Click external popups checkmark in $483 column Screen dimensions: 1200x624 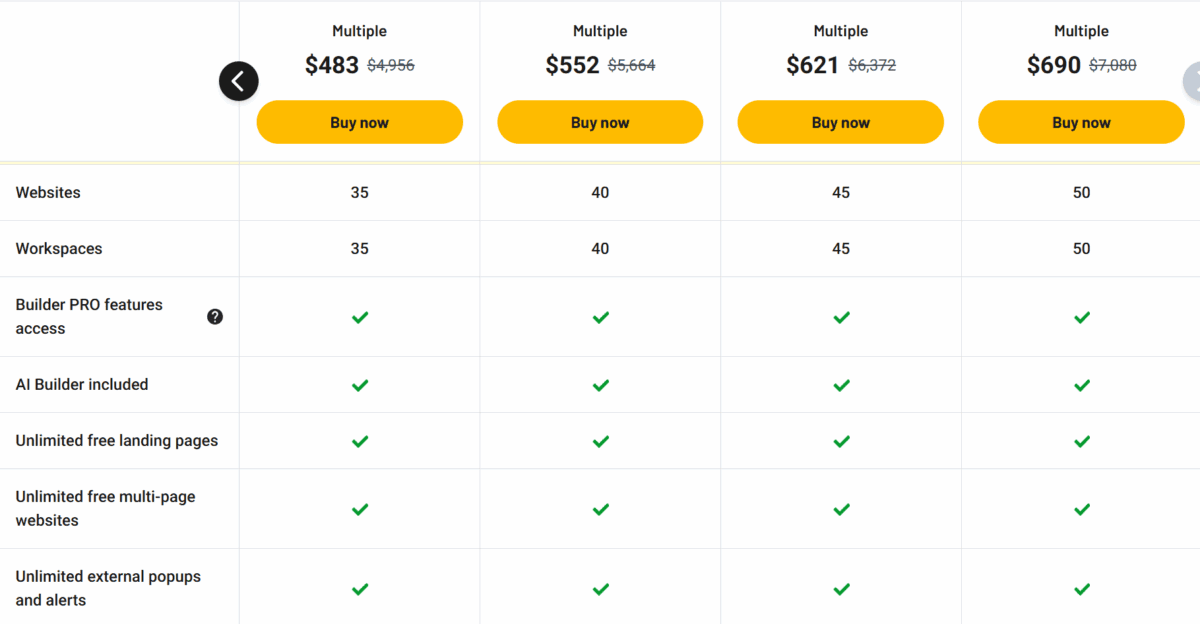tap(360, 589)
